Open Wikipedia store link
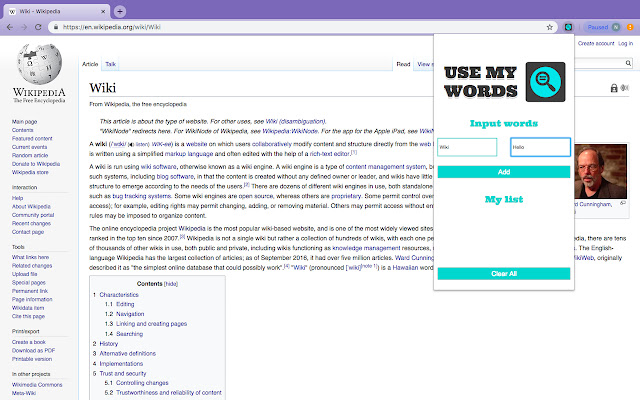Screen dimensions: 640x400 [x=30, y=172]
